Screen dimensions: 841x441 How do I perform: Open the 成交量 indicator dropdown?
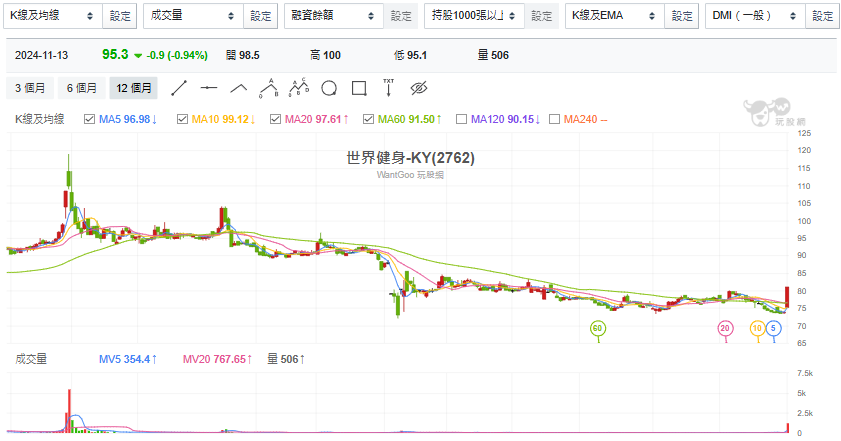193,16
